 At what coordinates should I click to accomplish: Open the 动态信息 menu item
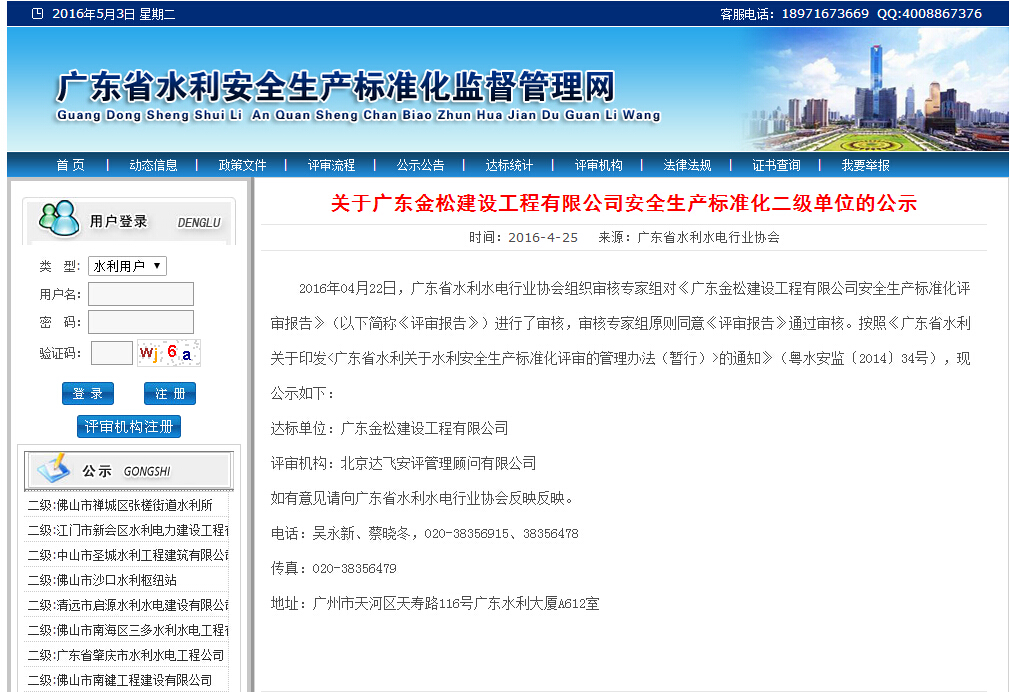[x=153, y=165]
